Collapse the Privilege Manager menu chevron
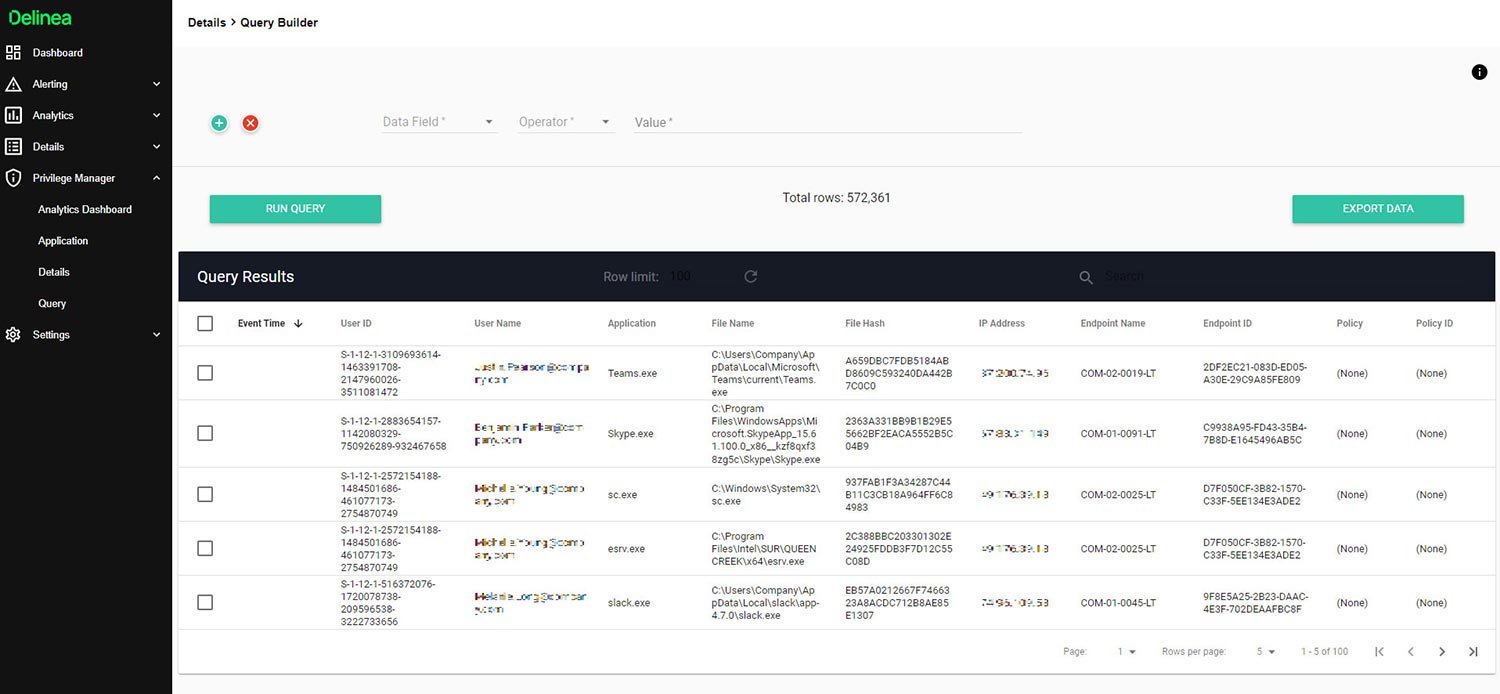 156,178
